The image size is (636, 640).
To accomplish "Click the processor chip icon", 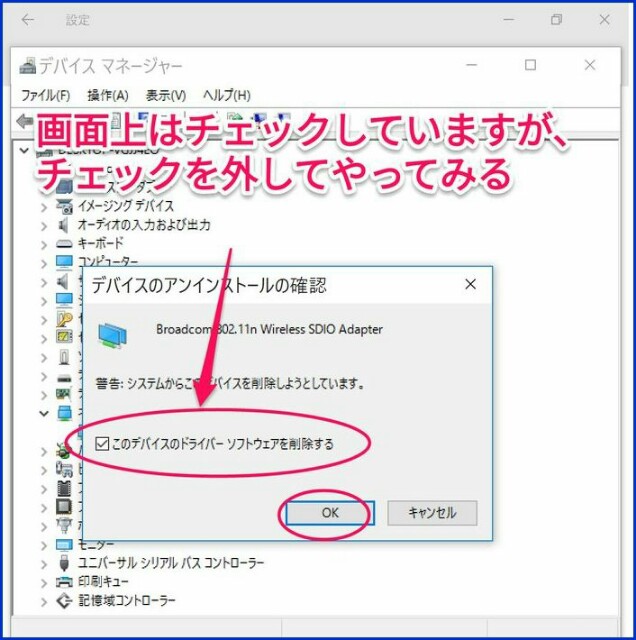I will click(64, 507).
